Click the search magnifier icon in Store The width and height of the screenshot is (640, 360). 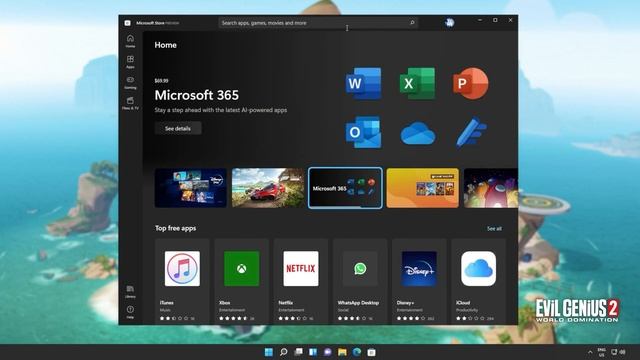point(412,23)
